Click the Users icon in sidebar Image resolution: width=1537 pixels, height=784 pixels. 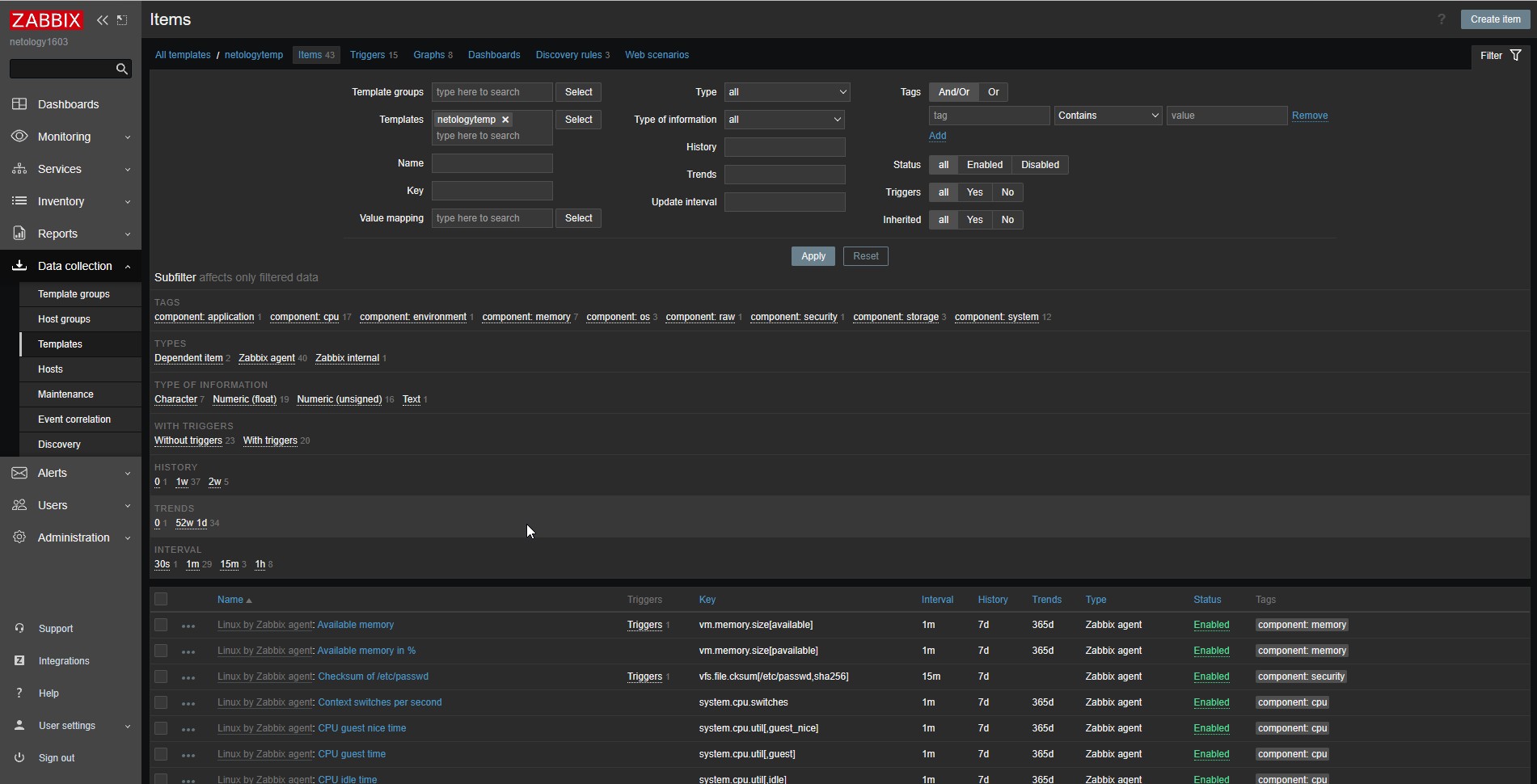pyautogui.click(x=19, y=505)
